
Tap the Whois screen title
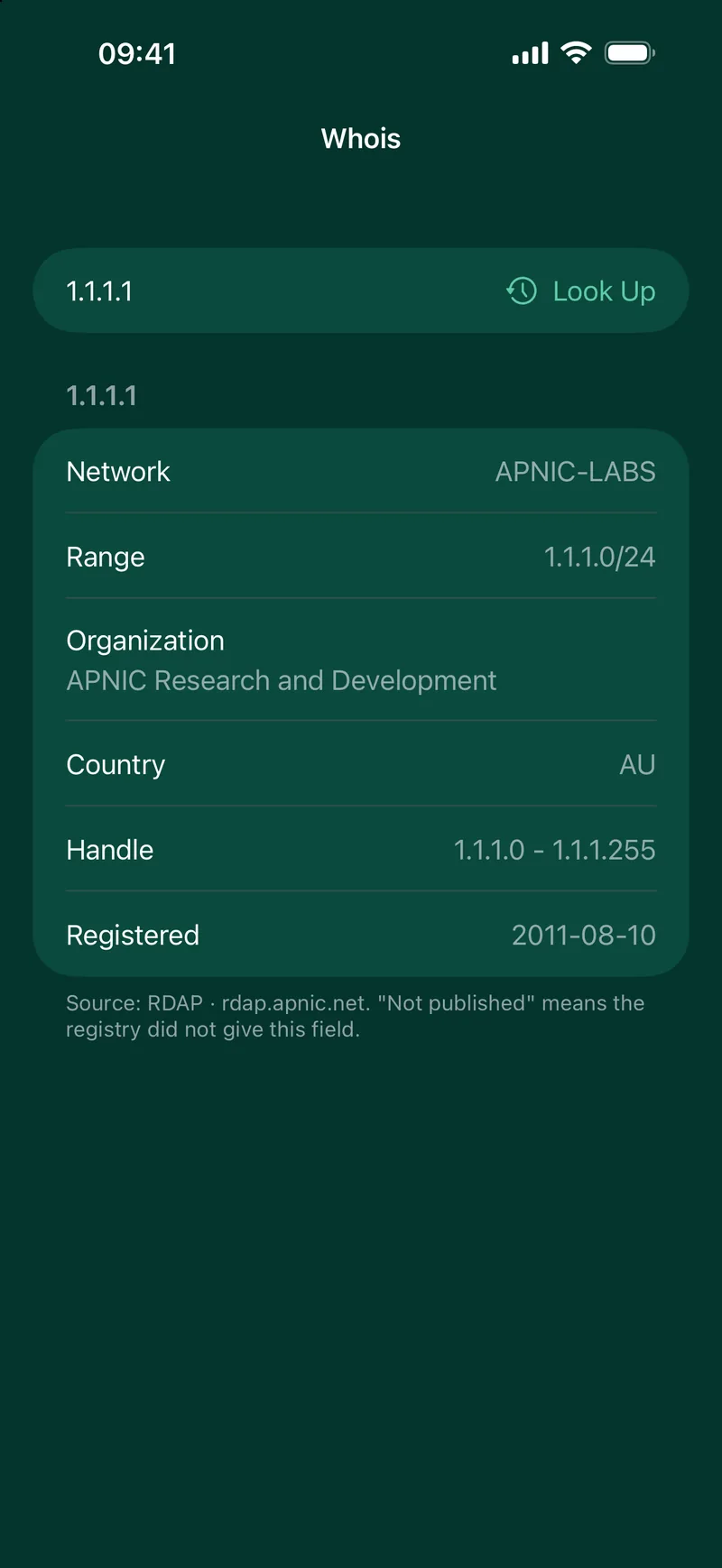(361, 138)
